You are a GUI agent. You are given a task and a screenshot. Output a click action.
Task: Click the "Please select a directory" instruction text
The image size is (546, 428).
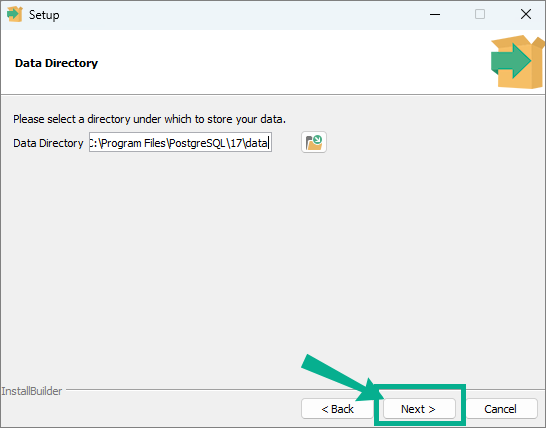point(149,119)
